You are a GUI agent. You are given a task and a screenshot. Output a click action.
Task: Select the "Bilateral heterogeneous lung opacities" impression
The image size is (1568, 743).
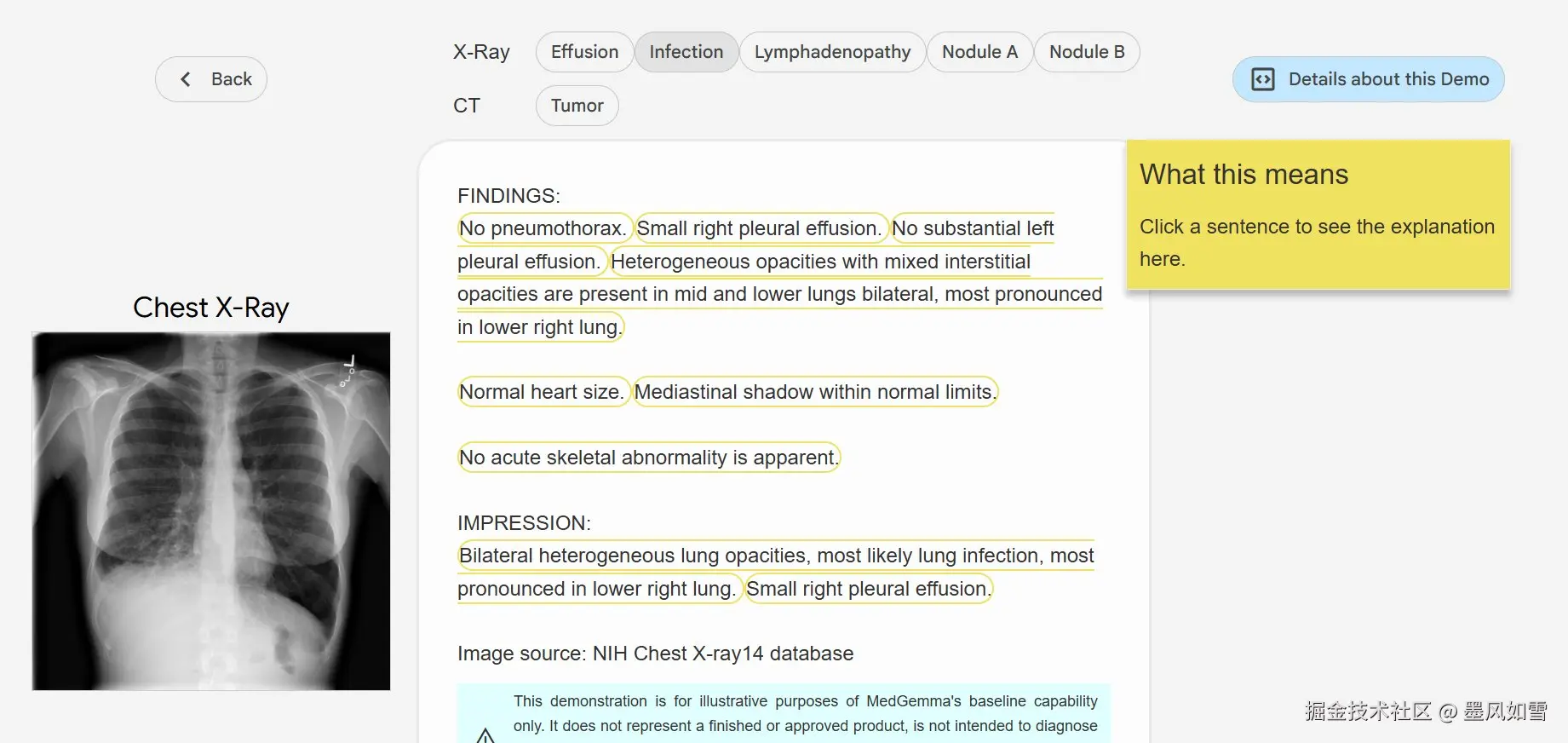(775, 556)
